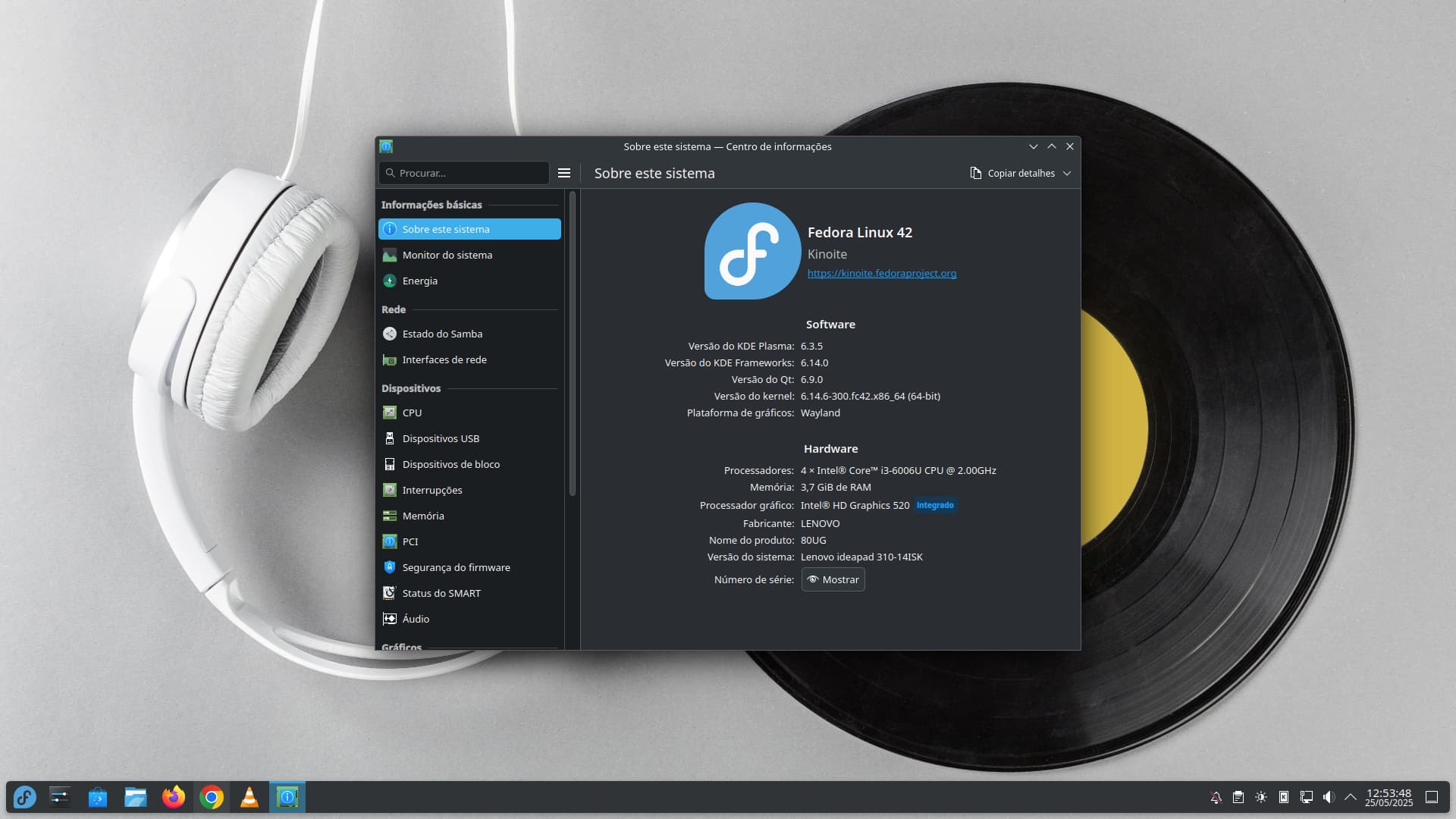Click the LENOVO manufacturer value
Image resolution: width=1456 pixels, height=819 pixels.
coord(820,523)
